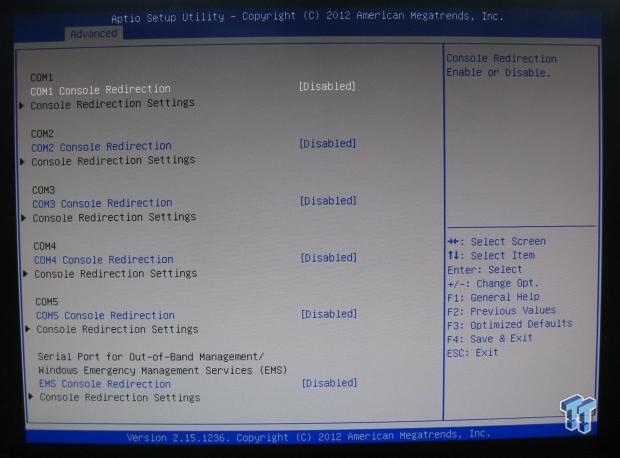Viewport: 620px width, 458px height.
Task: Click 'Serial Port for Out-of-Band Management/' text
Action: click(151, 357)
